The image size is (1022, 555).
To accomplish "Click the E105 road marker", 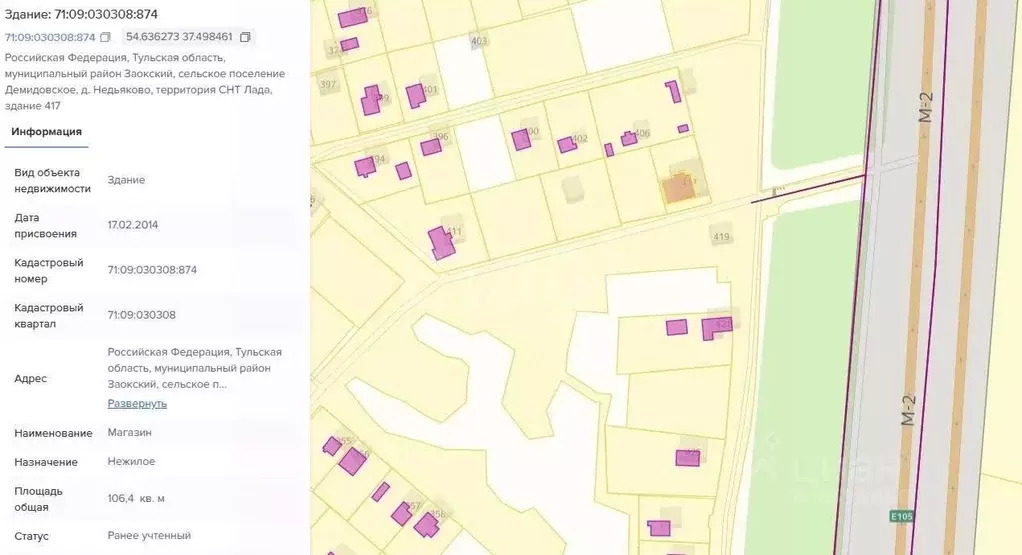I will pyautogui.click(x=900, y=516).
